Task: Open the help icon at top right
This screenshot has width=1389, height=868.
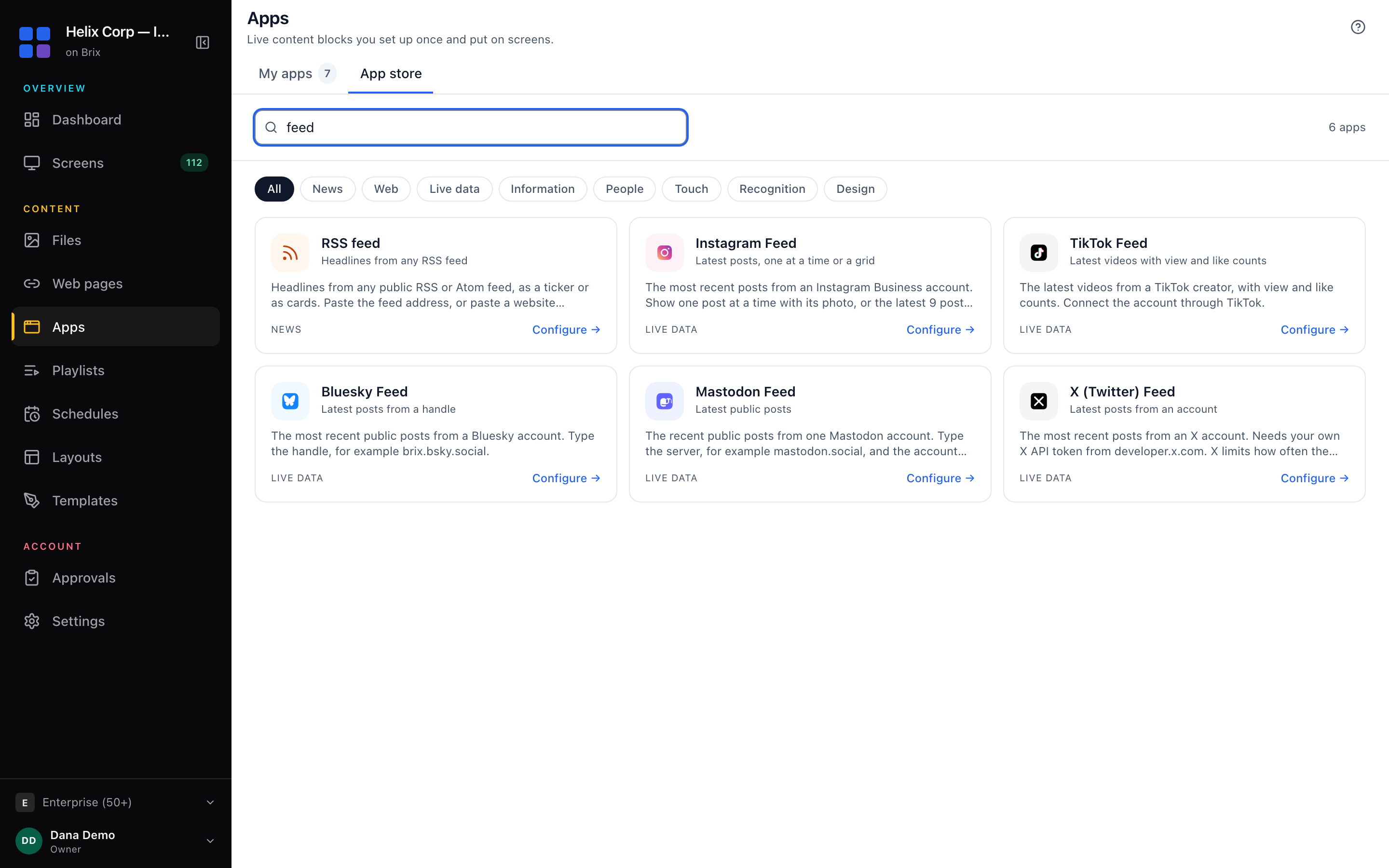Action: 1358,27
